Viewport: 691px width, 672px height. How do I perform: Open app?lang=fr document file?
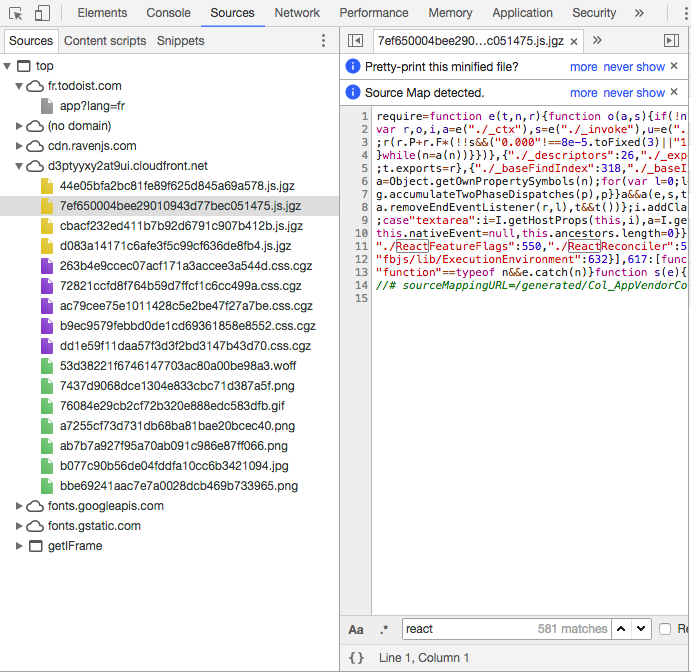[92, 106]
